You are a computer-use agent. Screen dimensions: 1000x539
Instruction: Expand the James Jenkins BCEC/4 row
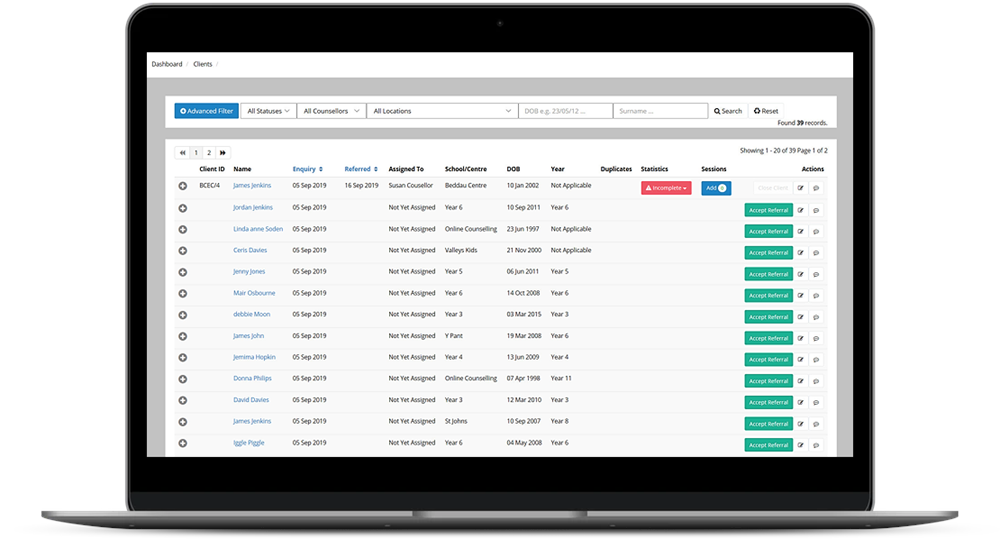(x=182, y=186)
